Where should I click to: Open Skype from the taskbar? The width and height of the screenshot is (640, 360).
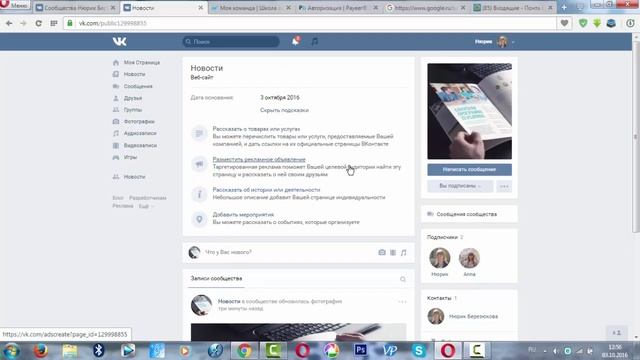419,351
